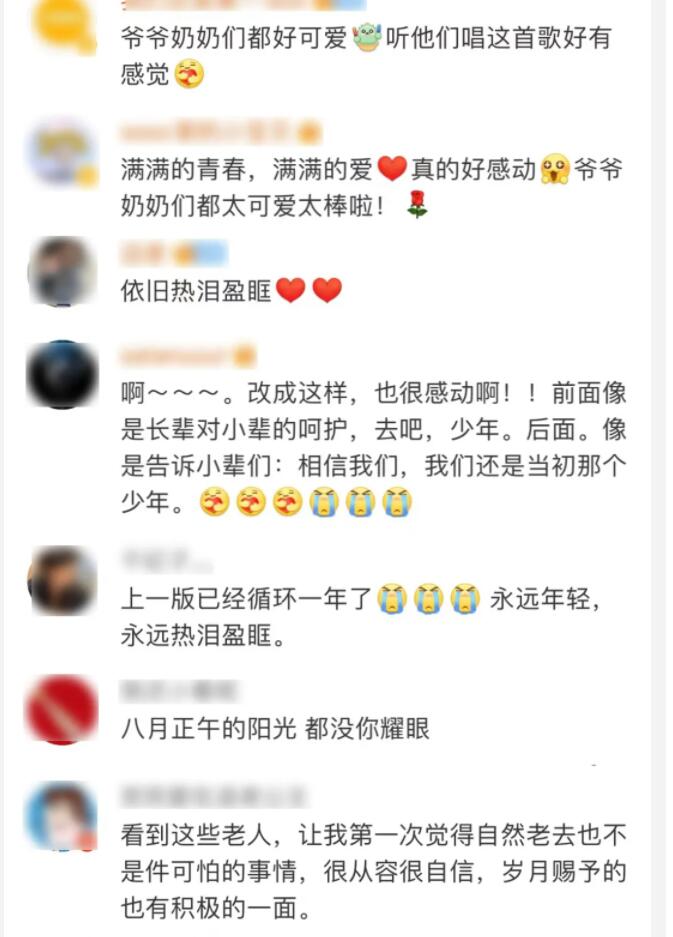Tap the shocked face emoji after 真的好感动
673x937 pixels.
coord(555,169)
